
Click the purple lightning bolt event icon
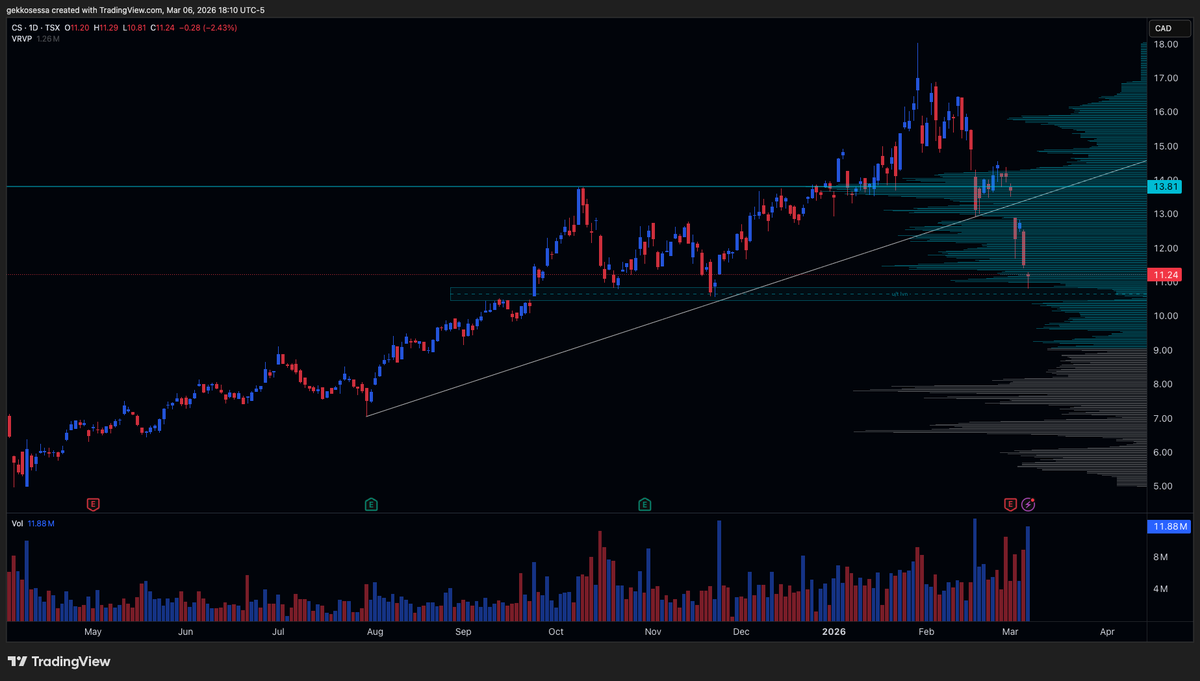click(x=1029, y=504)
